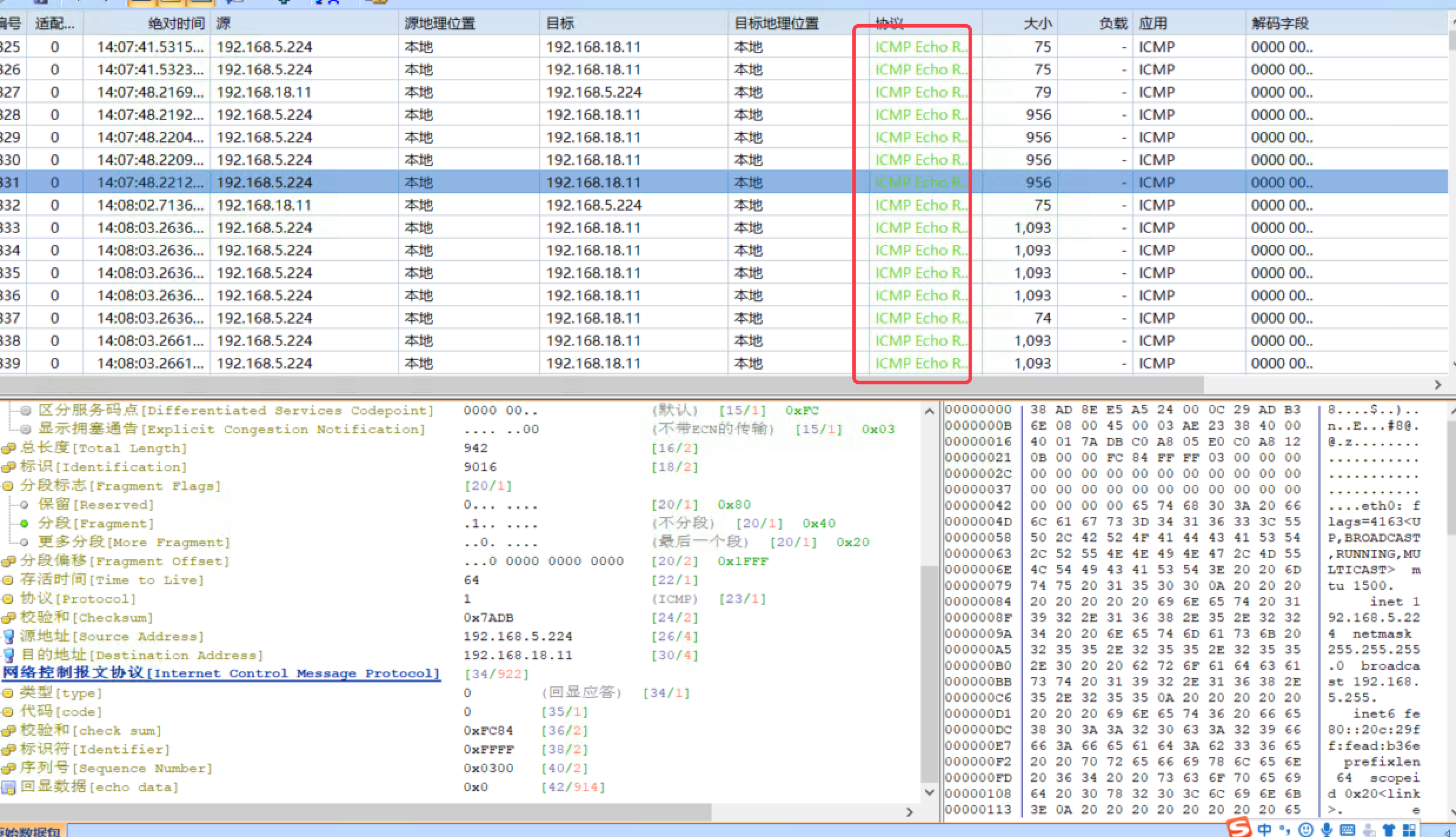1456x837 pixels.
Task: Open the Sogou soft keyboard icon
Action: 1347,829
